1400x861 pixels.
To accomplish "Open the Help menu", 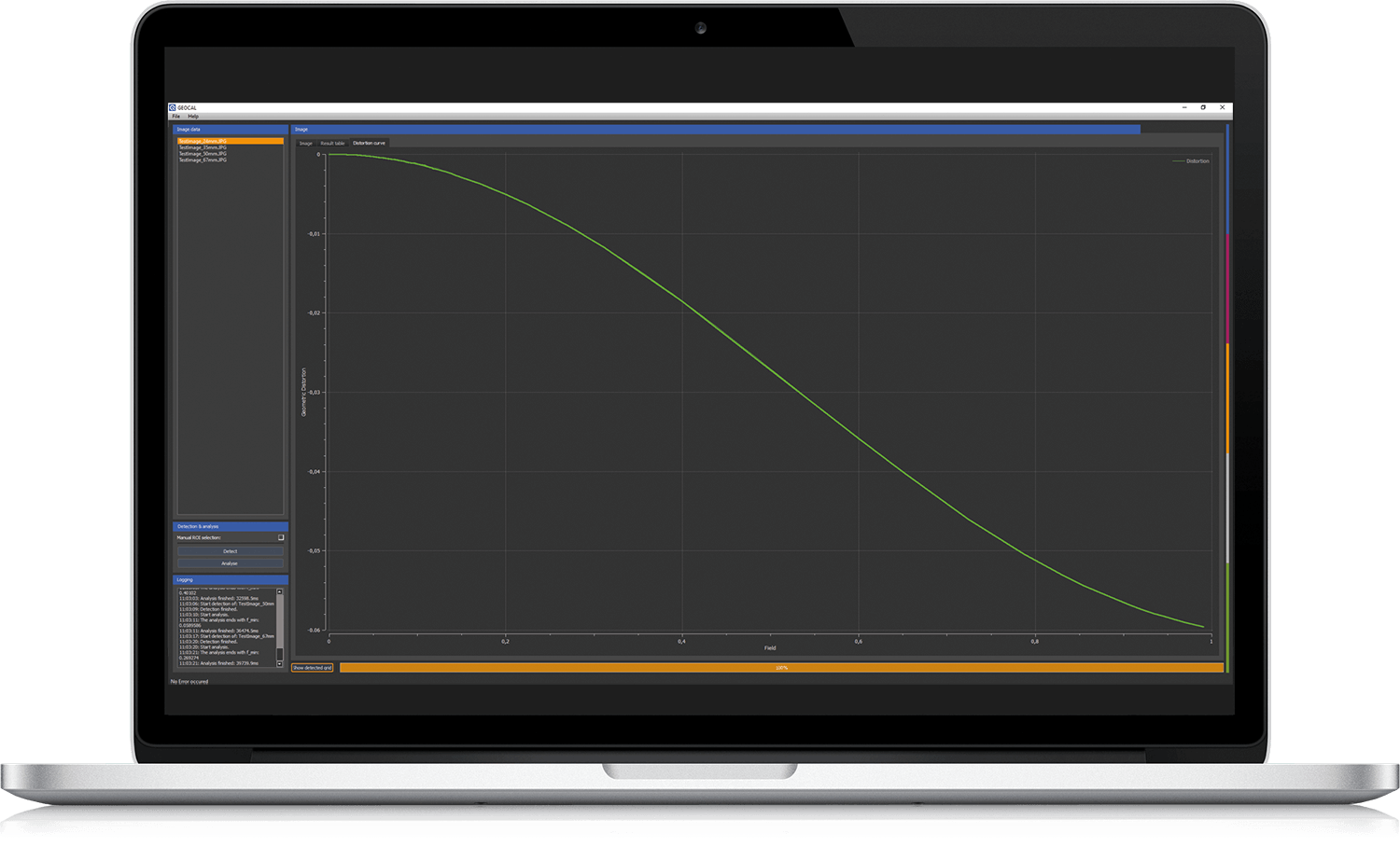I will point(193,117).
